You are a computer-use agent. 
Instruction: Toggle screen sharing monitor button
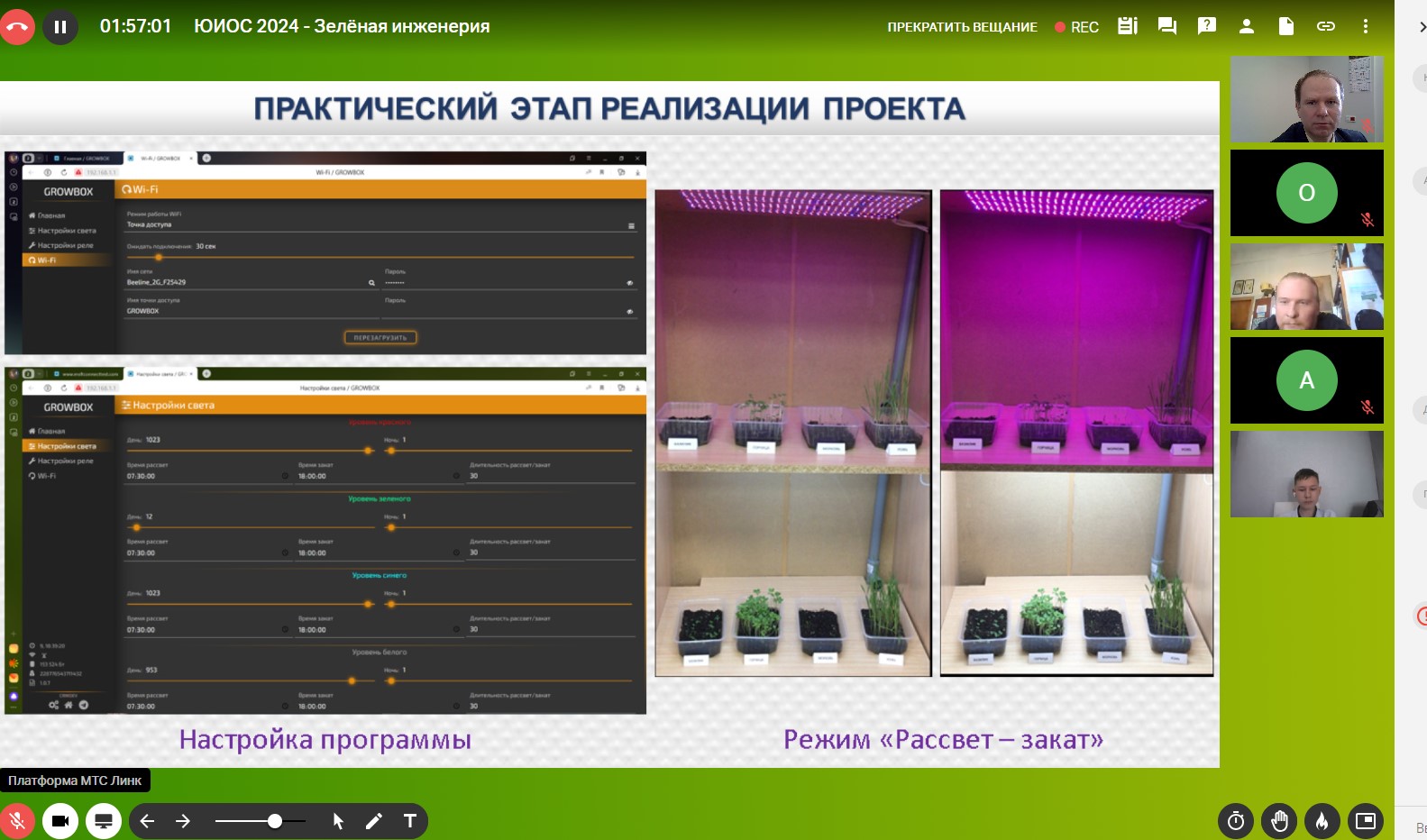click(104, 821)
